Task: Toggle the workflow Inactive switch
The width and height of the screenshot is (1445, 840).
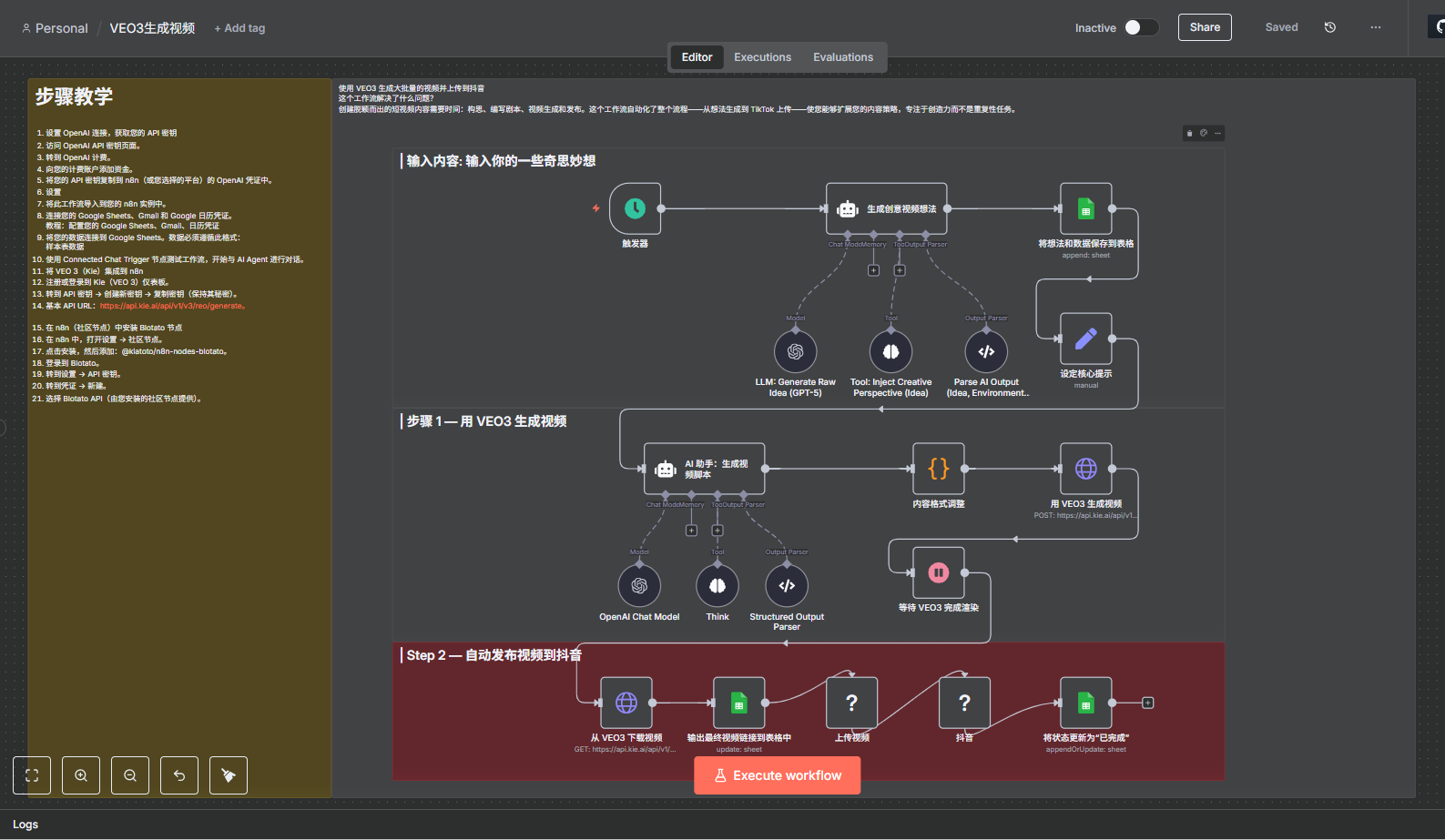Action: 1141,27
